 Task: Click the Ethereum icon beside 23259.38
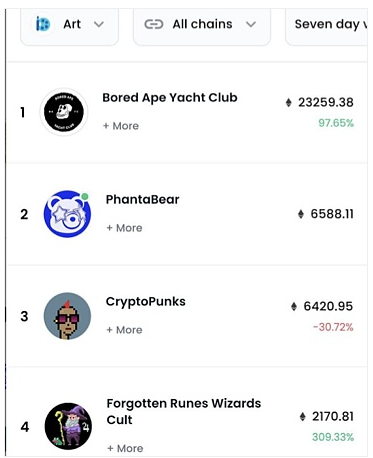pyautogui.click(x=289, y=103)
